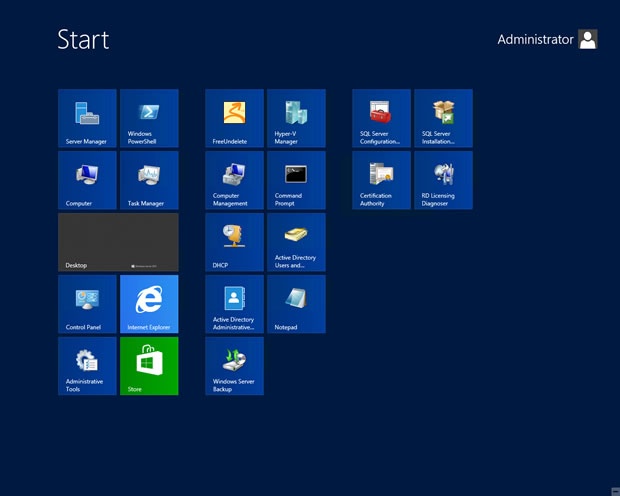Image resolution: width=620 pixels, height=496 pixels.
Task: Launch Task Manager tile
Action: 149,180
